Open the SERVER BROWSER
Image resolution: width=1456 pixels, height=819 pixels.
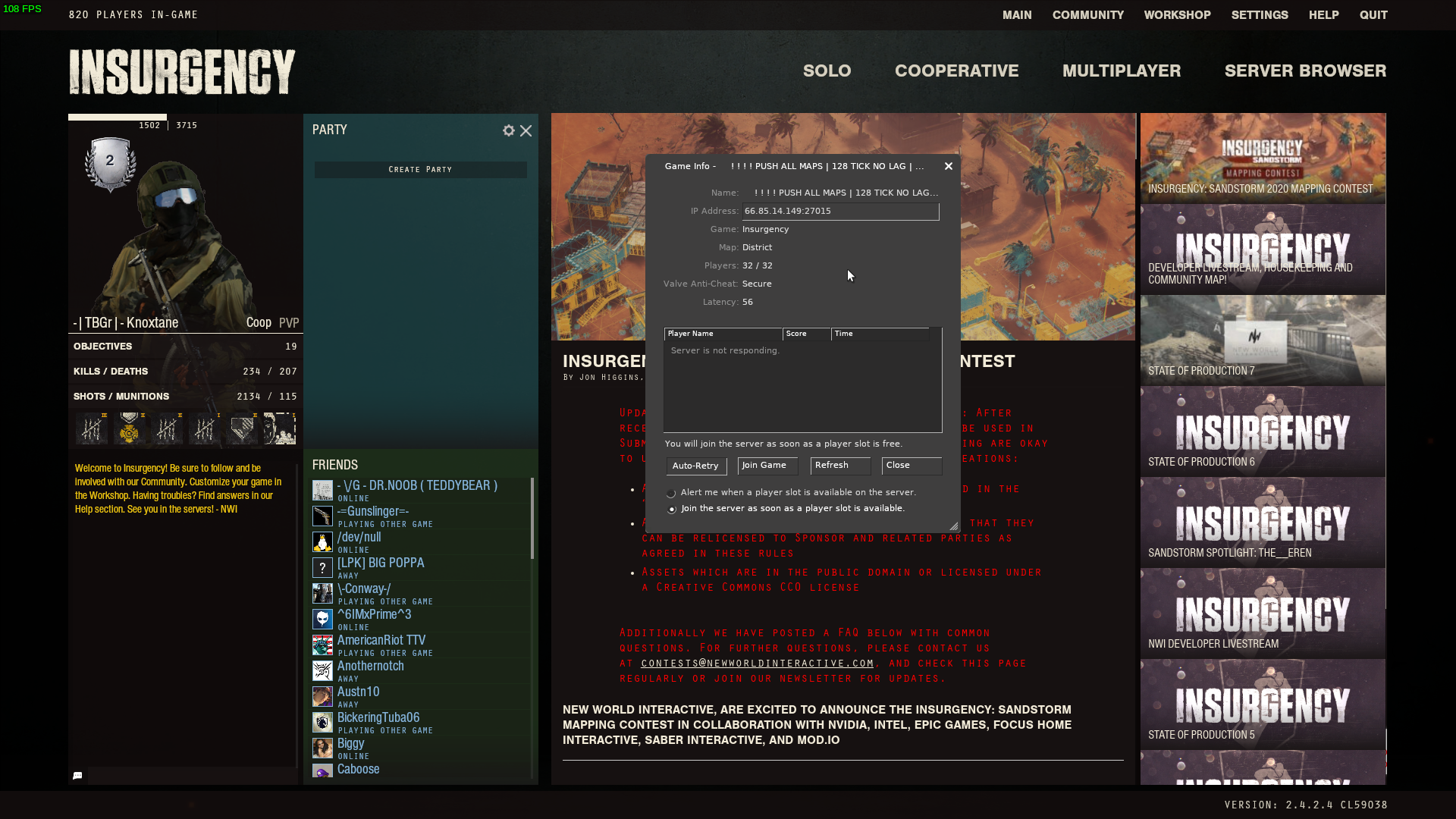(1305, 71)
